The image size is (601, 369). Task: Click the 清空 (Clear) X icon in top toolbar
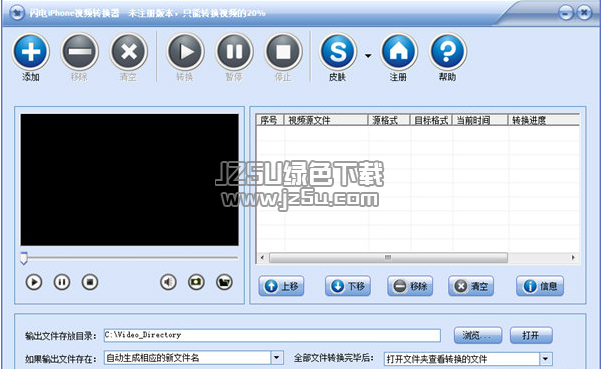point(129,51)
